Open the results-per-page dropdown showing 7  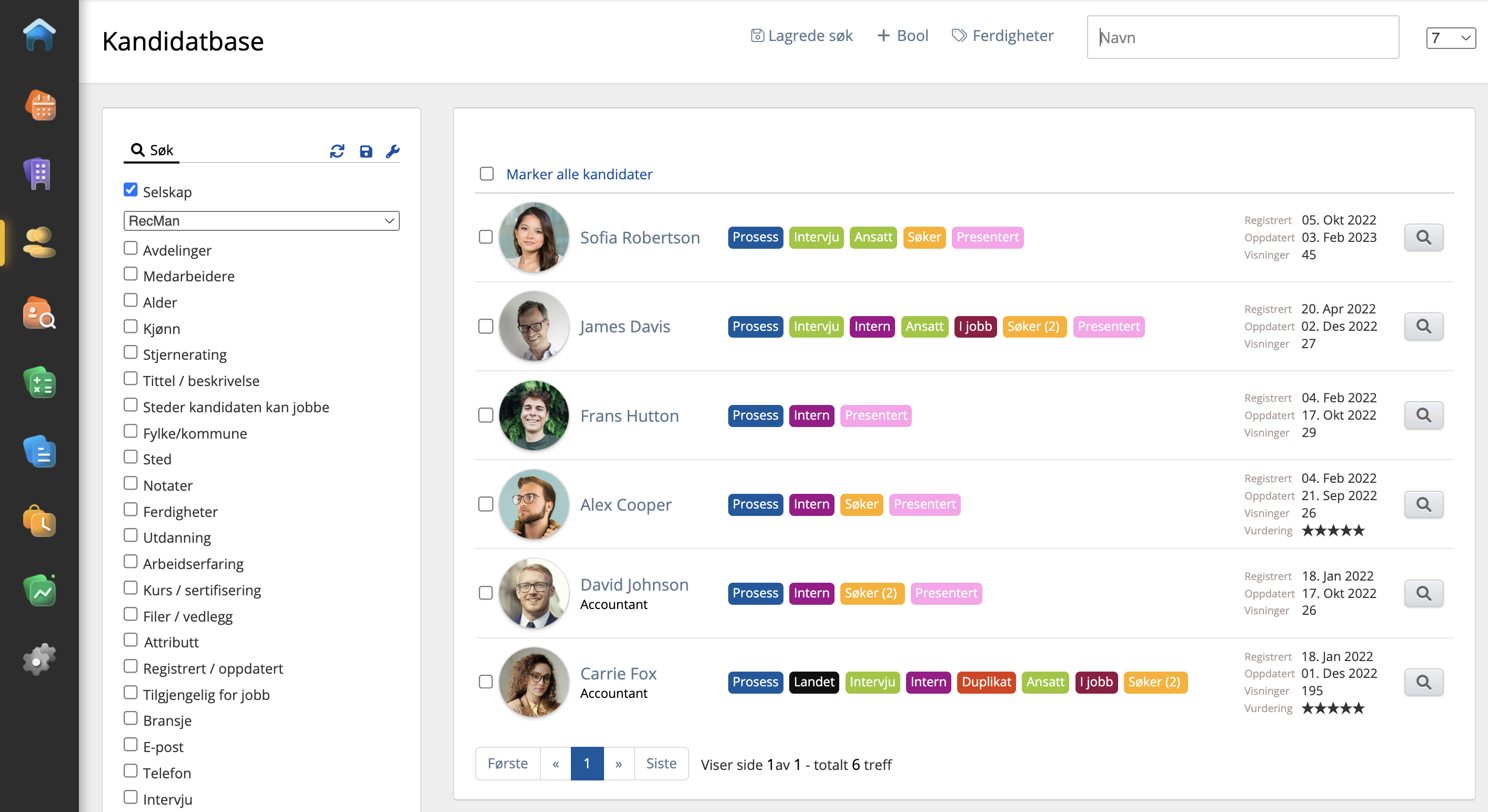pos(1450,38)
